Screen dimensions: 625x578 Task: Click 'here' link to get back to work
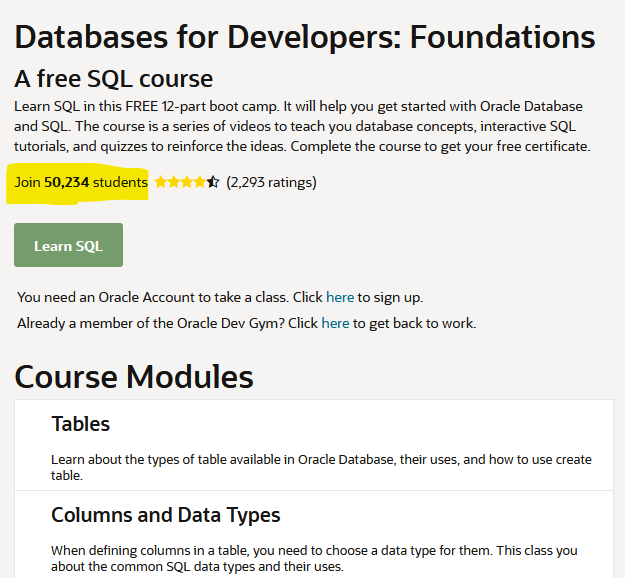click(x=335, y=323)
